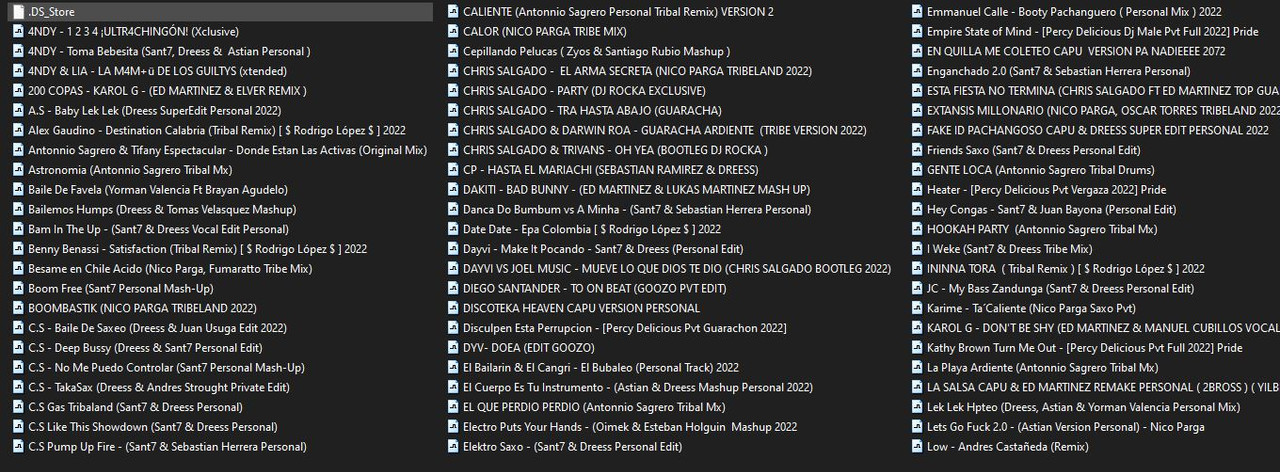Click the audio icon beside Elektro Saxo
1280x472 pixels.
pos(453,447)
